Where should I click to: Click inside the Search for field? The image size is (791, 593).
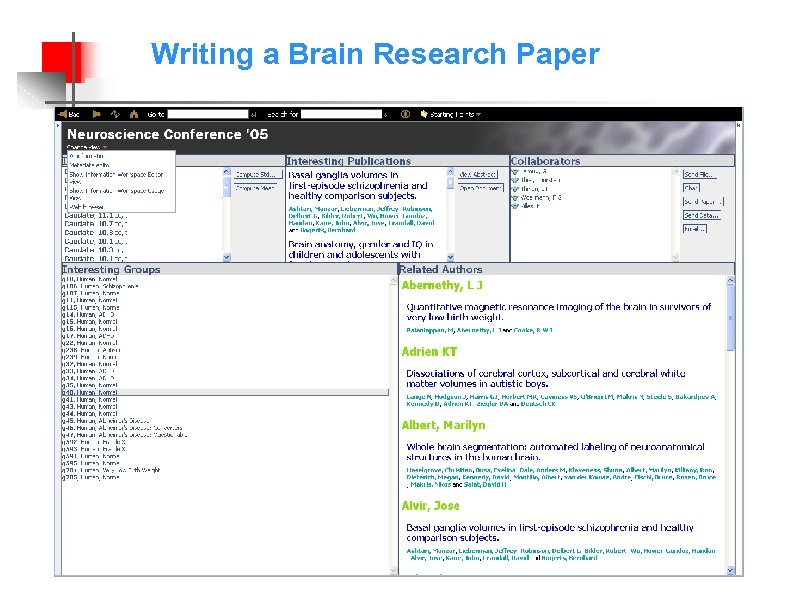point(342,114)
